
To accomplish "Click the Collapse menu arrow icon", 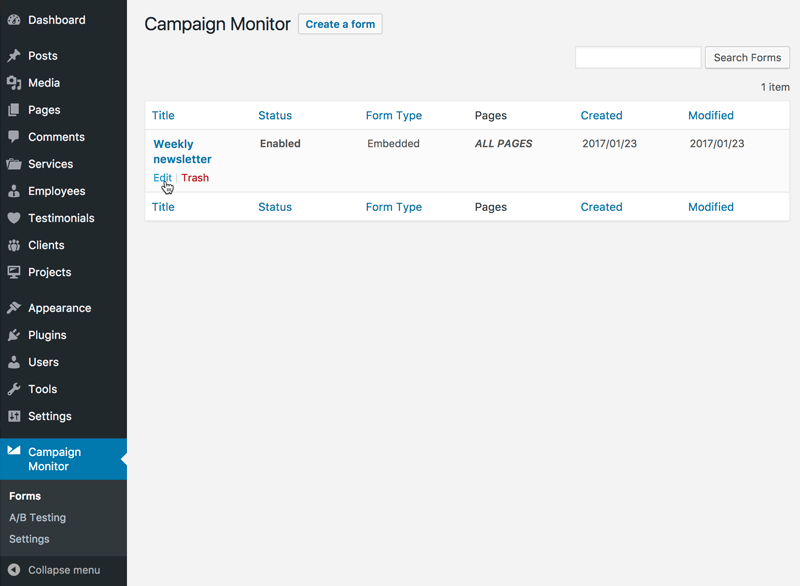I will [x=14, y=570].
